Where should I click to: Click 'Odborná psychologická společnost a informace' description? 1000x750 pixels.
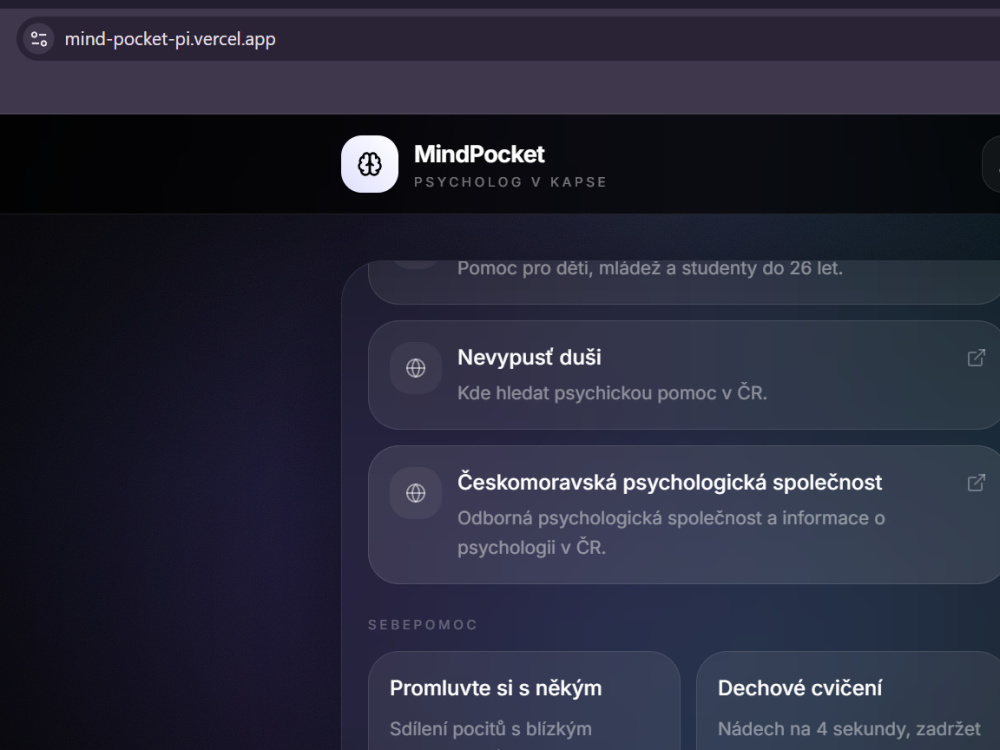click(x=671, y=533)
